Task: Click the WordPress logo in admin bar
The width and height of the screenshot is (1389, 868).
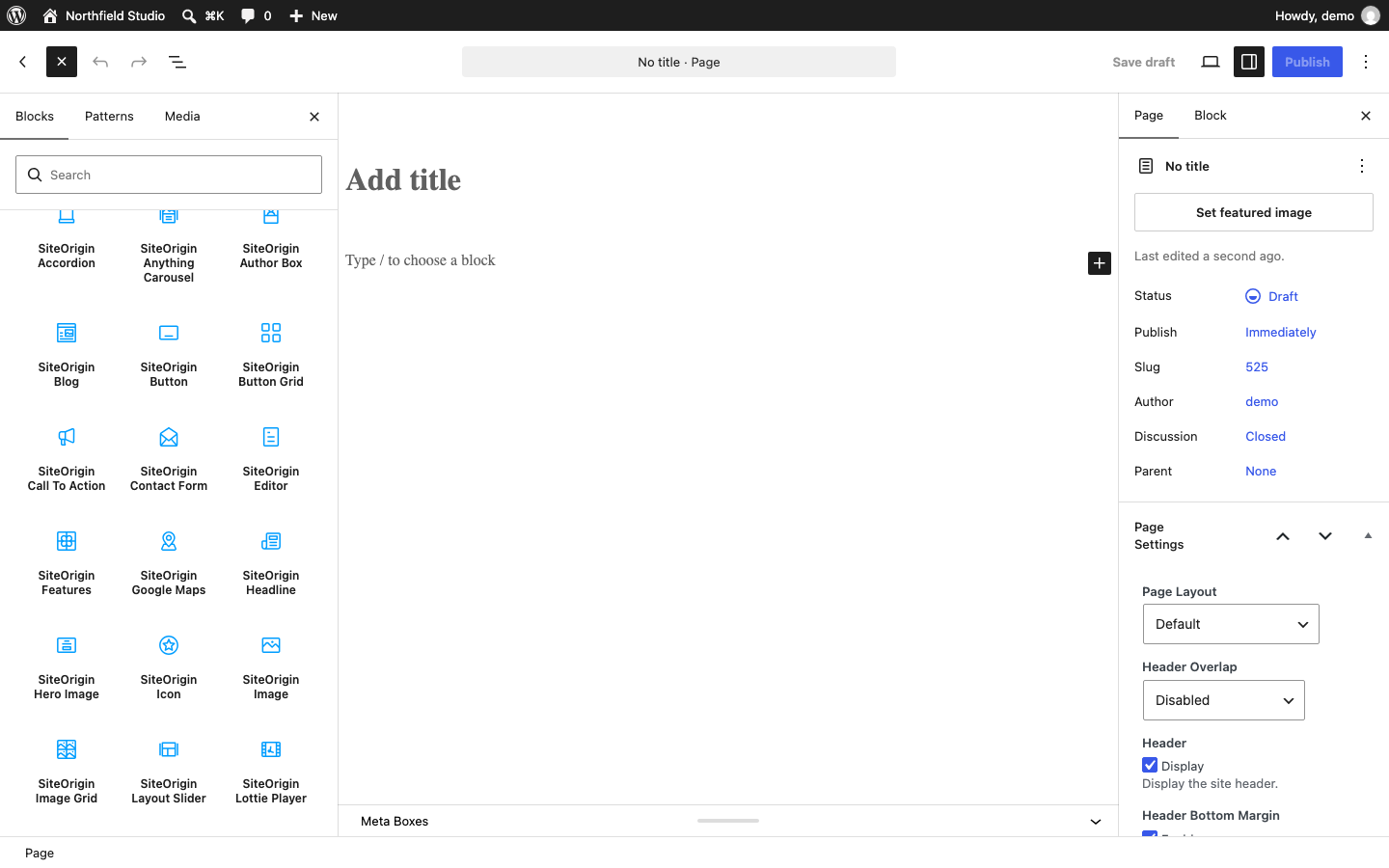Action: point(16,15)
